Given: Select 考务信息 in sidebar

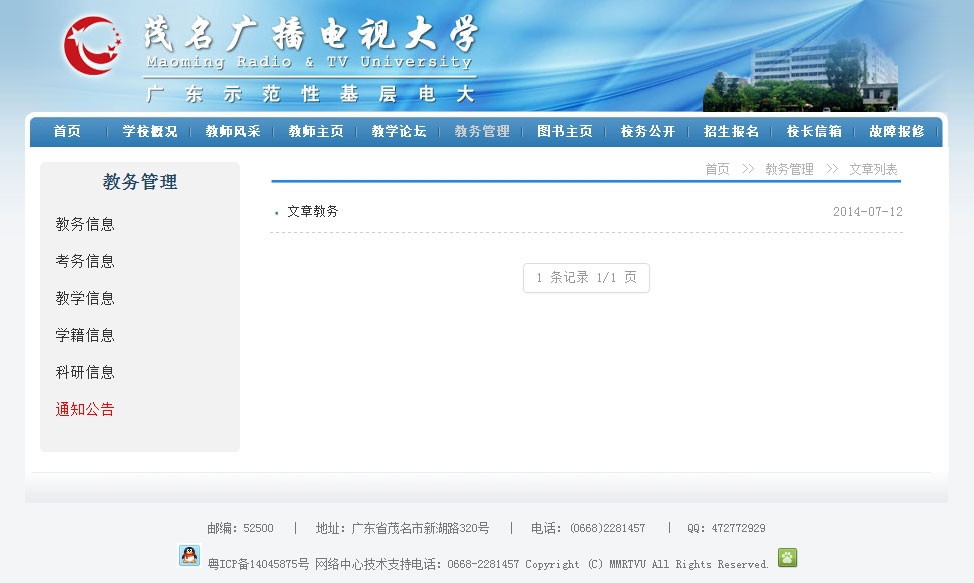Looking at the screenshot, I should pos(85,261).
